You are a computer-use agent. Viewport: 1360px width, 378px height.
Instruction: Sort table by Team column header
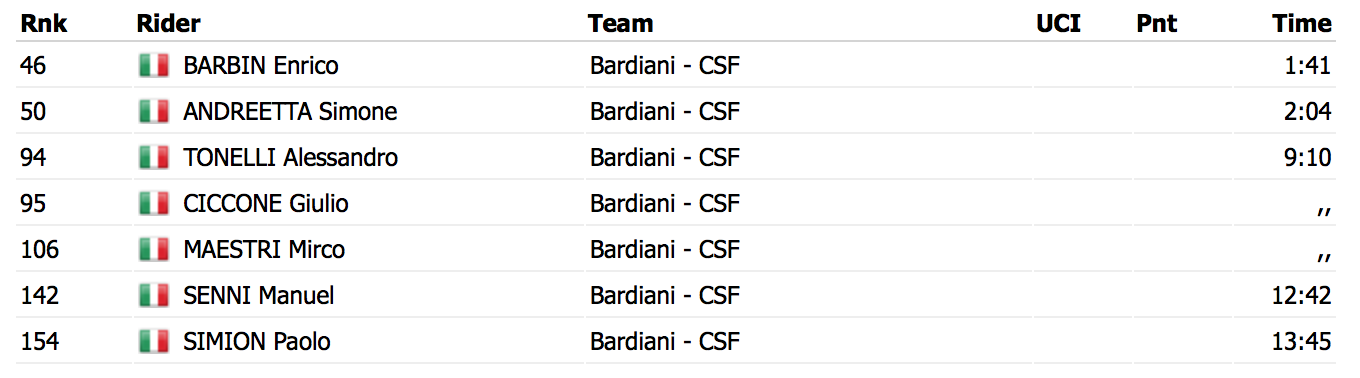point(620,23)
